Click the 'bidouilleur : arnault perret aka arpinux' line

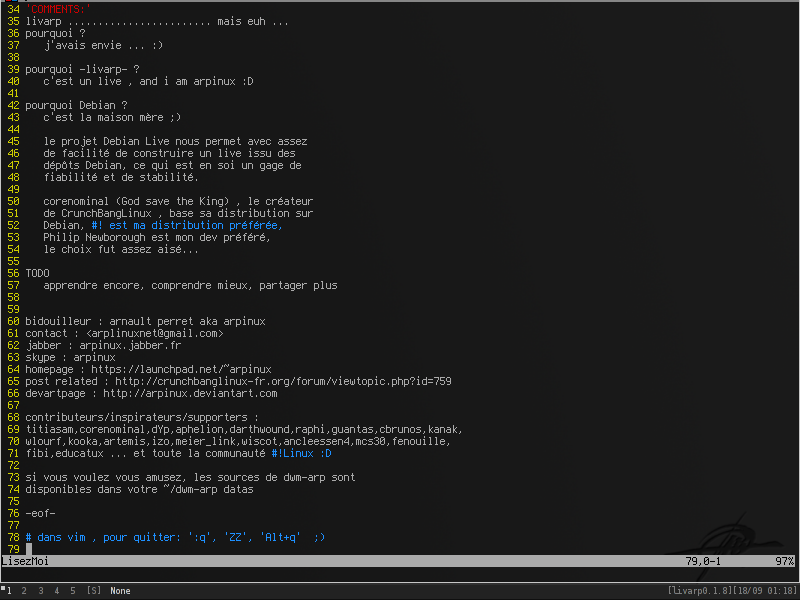click(x=145, y=321)
